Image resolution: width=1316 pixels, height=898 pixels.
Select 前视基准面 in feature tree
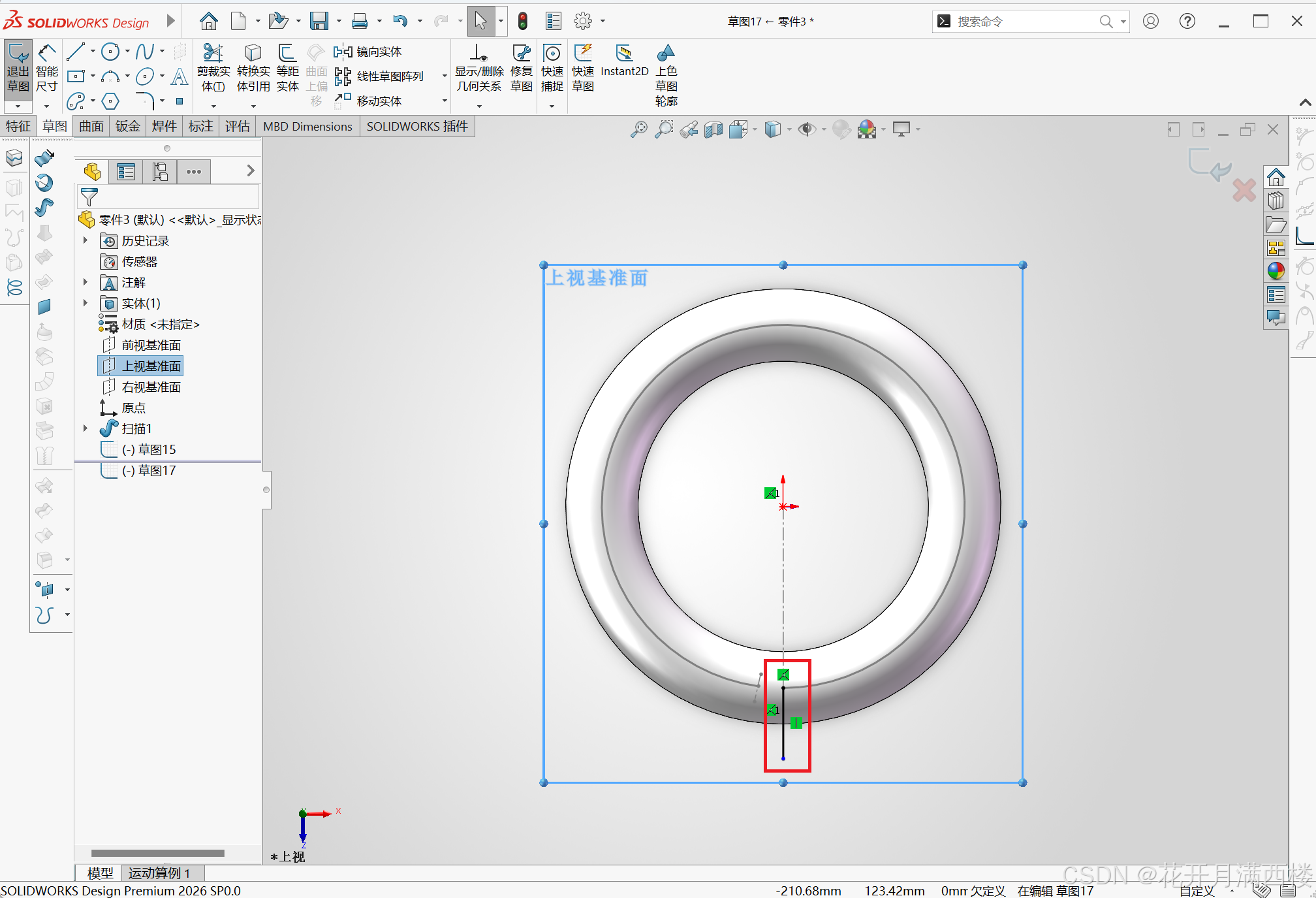click(x=141, y=345)
